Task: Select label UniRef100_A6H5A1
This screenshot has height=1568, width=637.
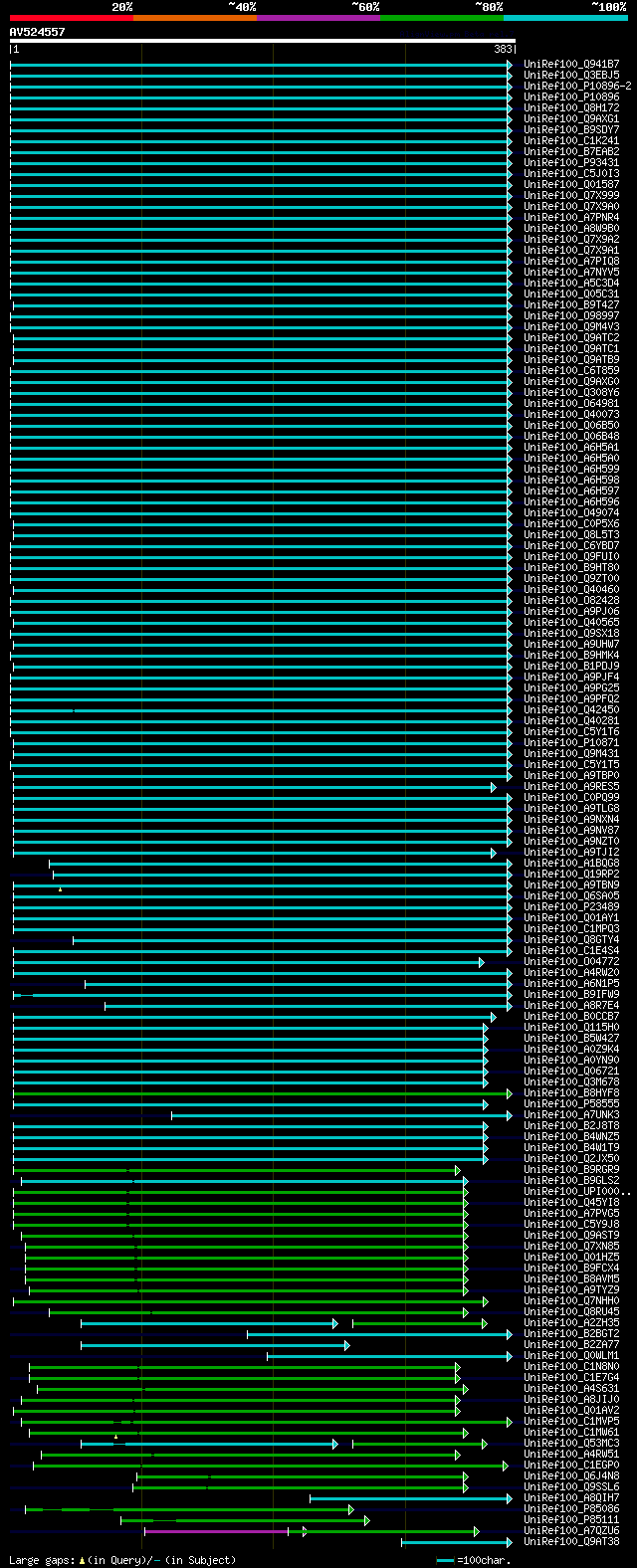Action: point(571,447)
